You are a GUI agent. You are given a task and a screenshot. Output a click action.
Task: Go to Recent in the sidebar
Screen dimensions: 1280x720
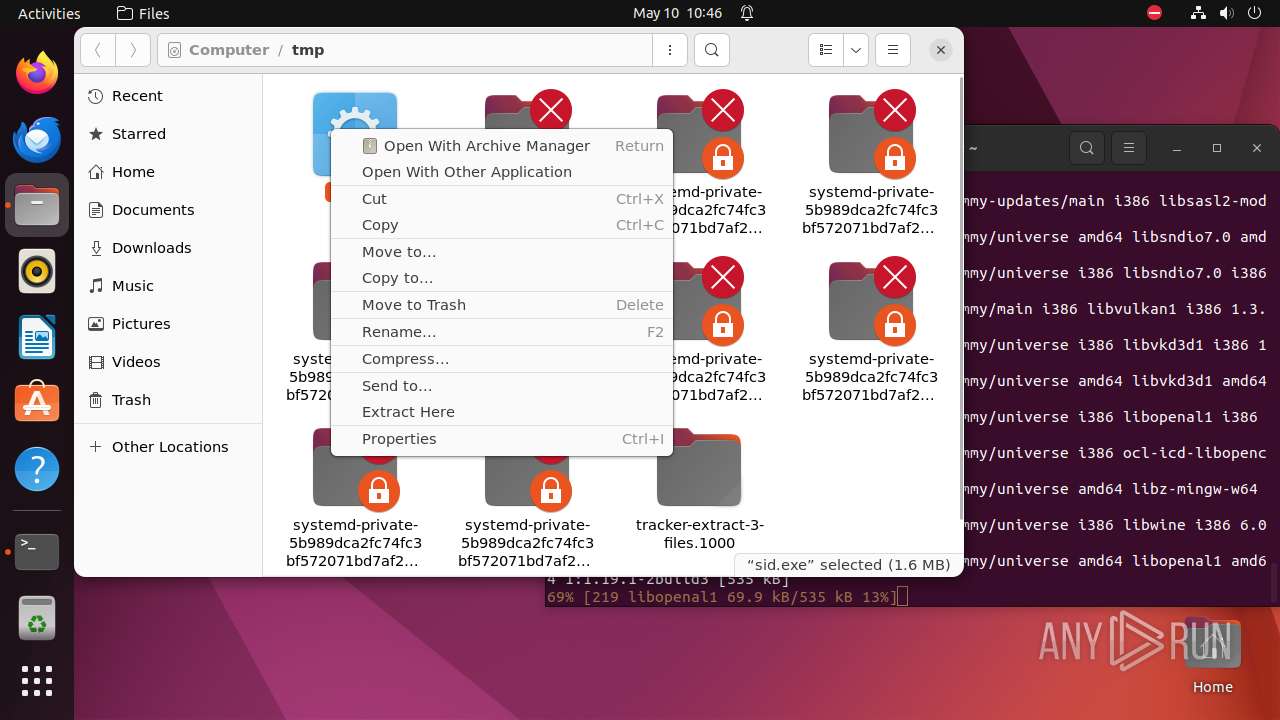pos(168,96)
